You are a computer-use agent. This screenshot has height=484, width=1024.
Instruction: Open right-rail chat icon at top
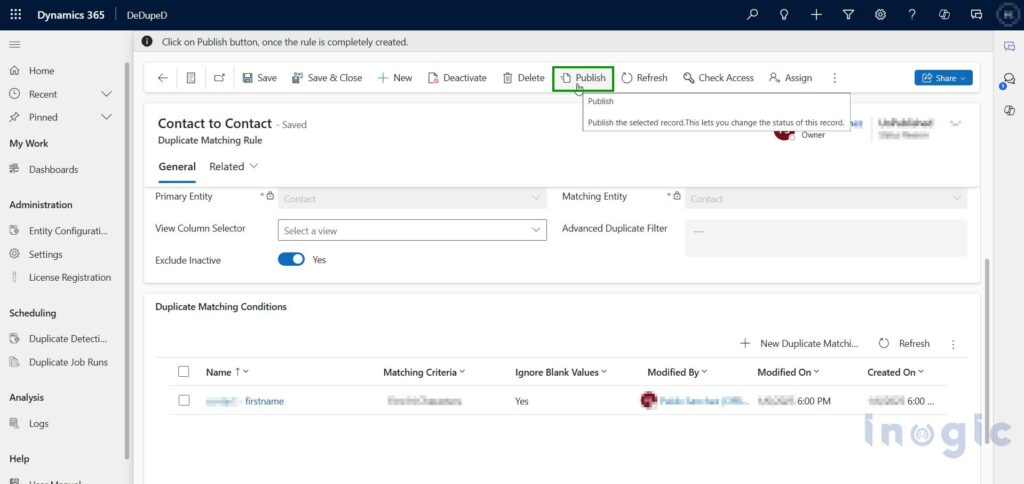[x=1010, y=46]
